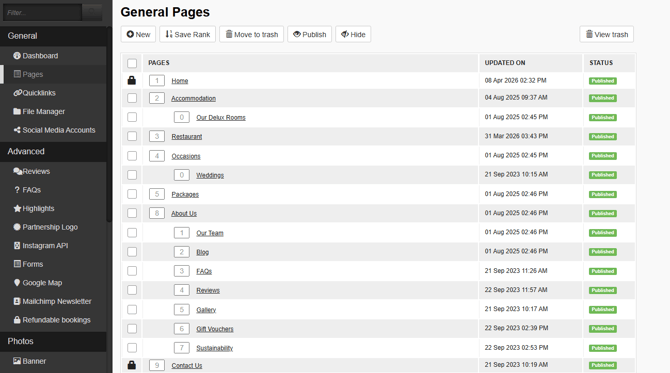
Task: Click the Refundable bookings lock icon
Action: pos(17,320)
